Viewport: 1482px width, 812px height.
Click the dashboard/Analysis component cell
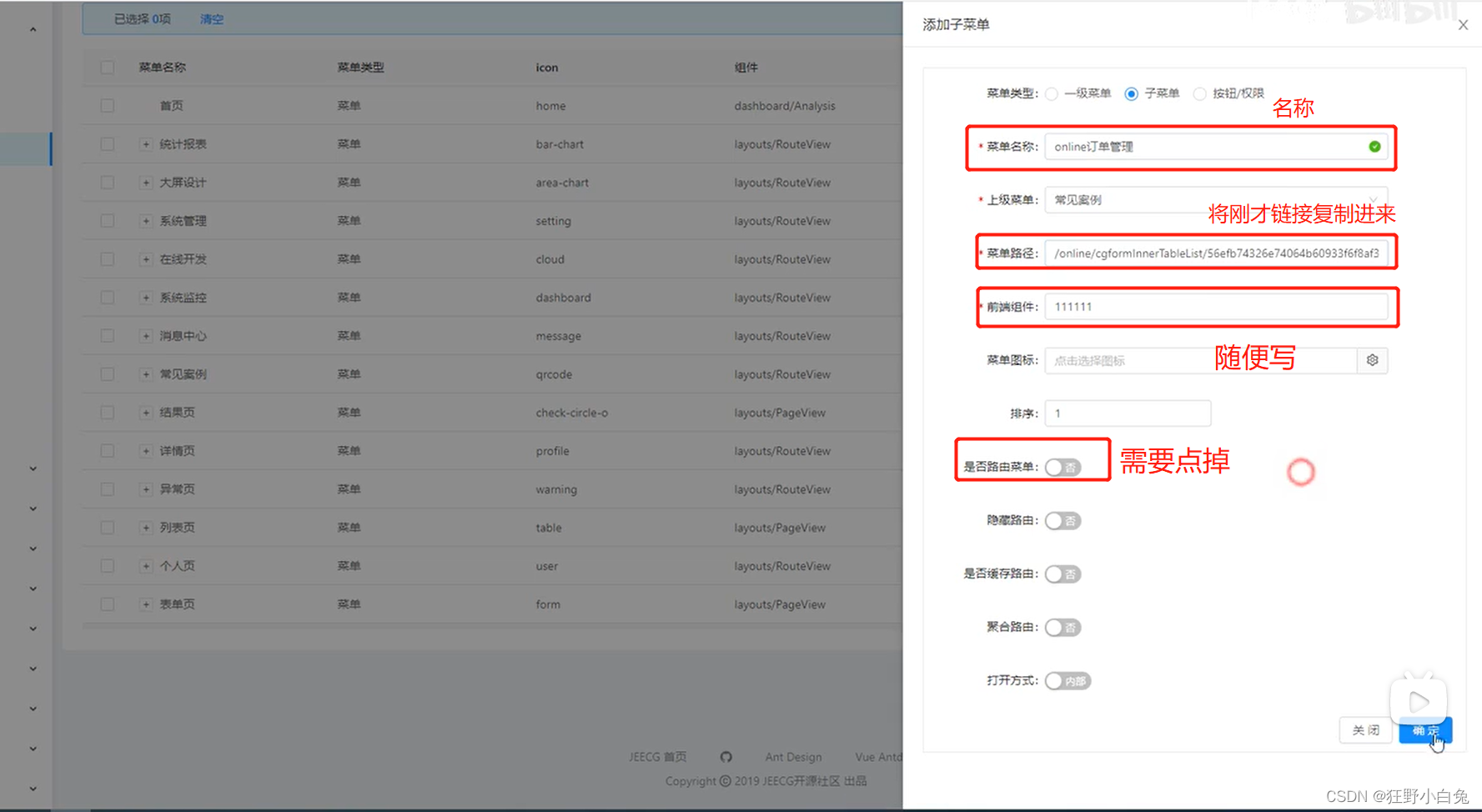785,106
